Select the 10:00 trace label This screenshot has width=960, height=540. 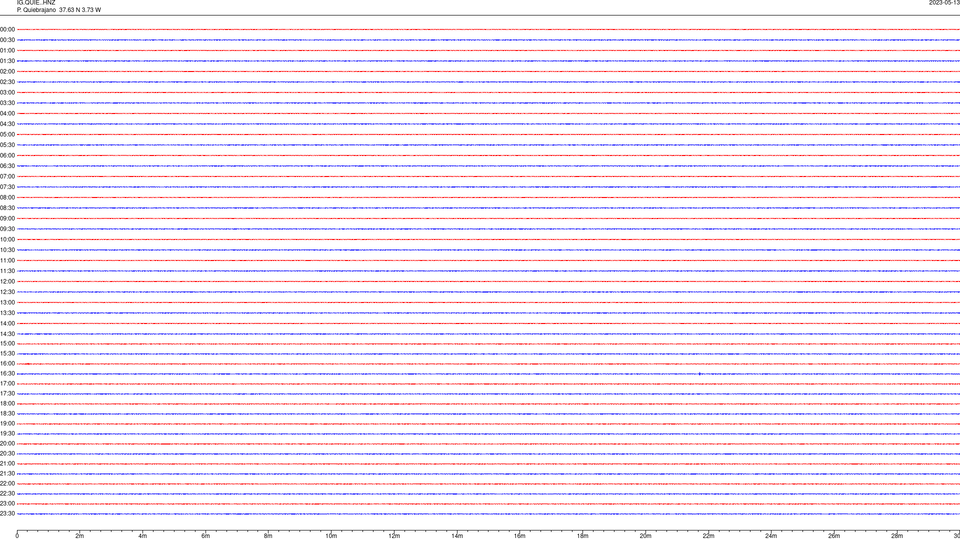click(x=7, y=239)
